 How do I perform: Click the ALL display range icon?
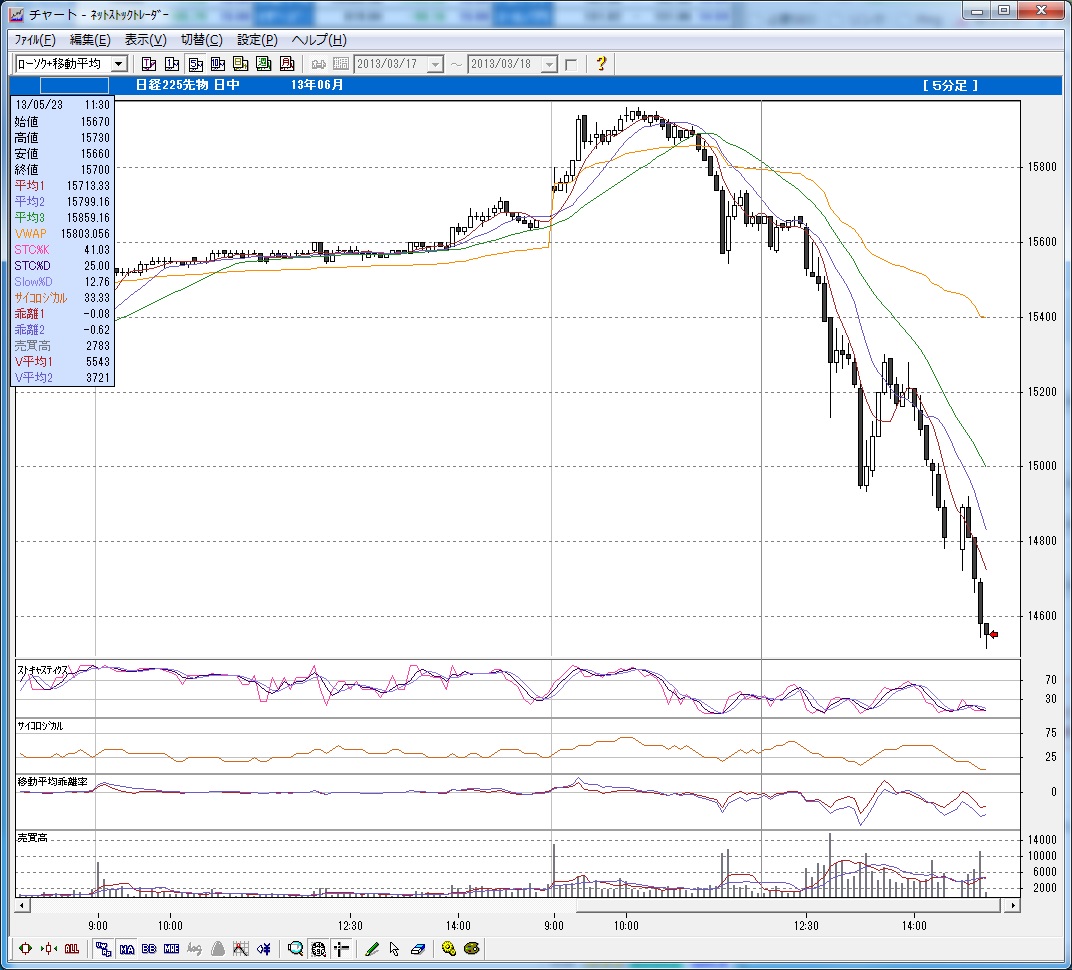coord(72,948)
